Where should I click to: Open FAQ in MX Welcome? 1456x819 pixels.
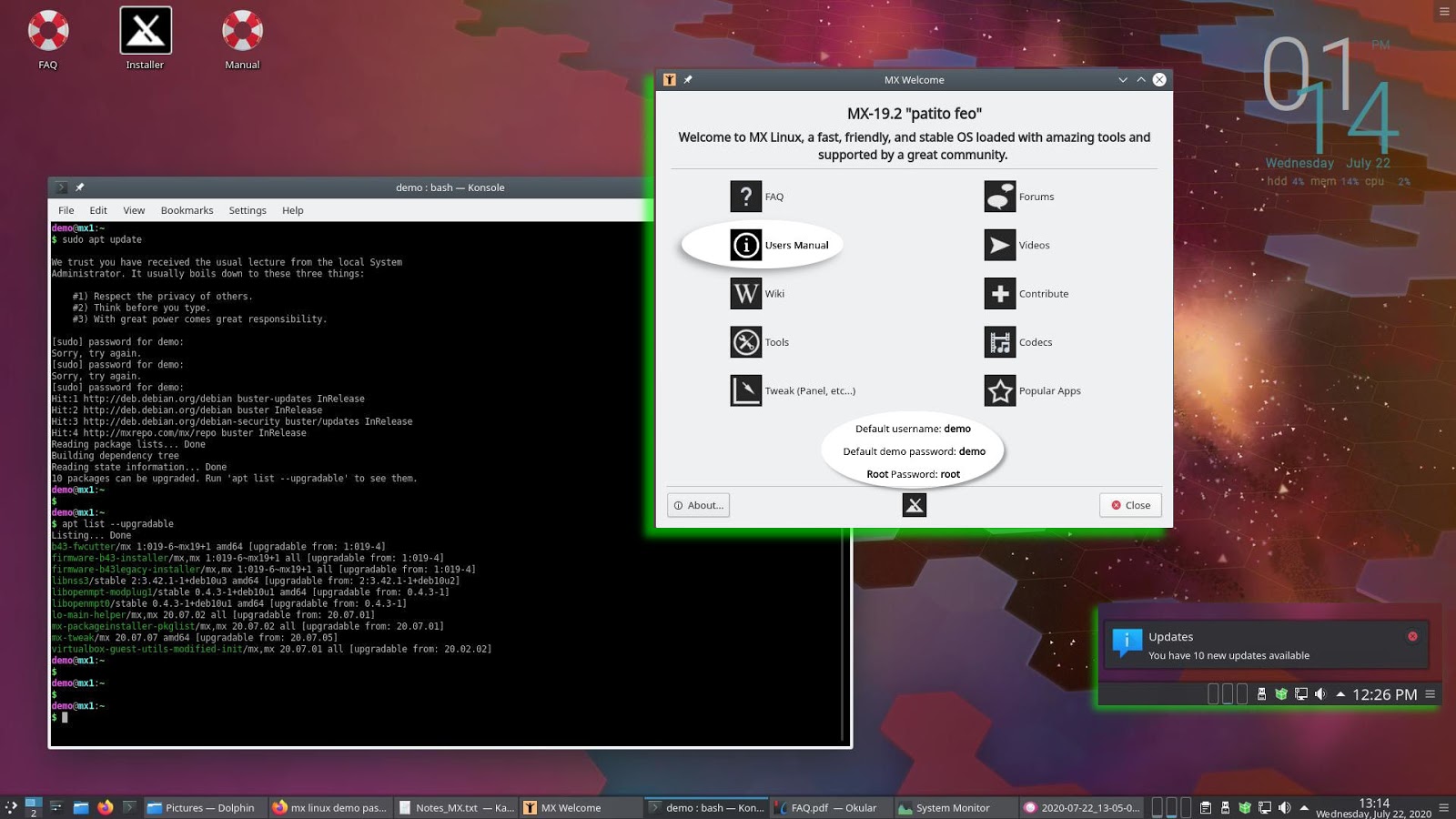pyautogui.click(x=757, y=197)
